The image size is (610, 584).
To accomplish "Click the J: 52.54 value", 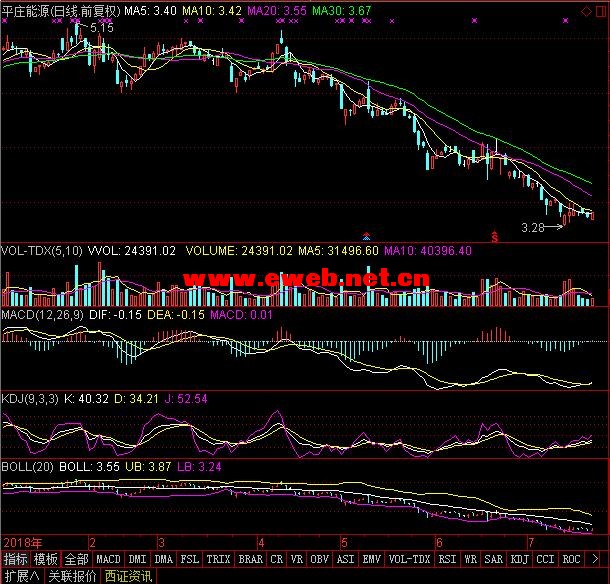I will coord(186,399).
